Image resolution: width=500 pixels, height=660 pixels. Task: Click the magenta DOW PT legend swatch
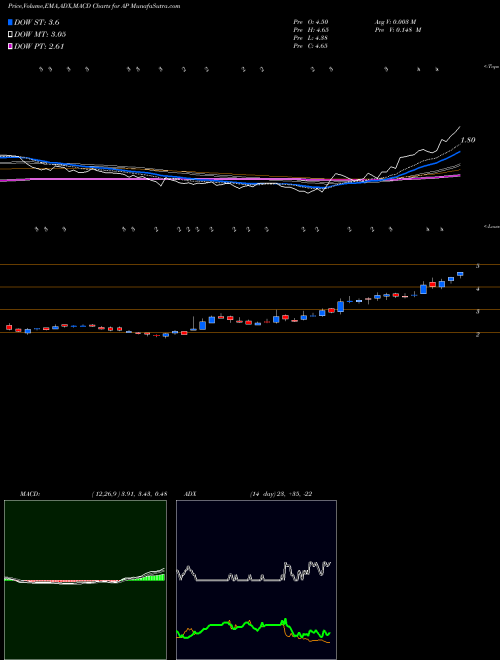click(x=11, y=46)
